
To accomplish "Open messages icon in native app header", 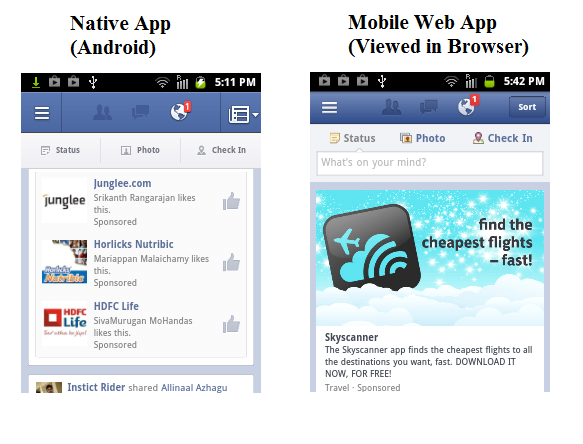I will click(x=141, y=112).
